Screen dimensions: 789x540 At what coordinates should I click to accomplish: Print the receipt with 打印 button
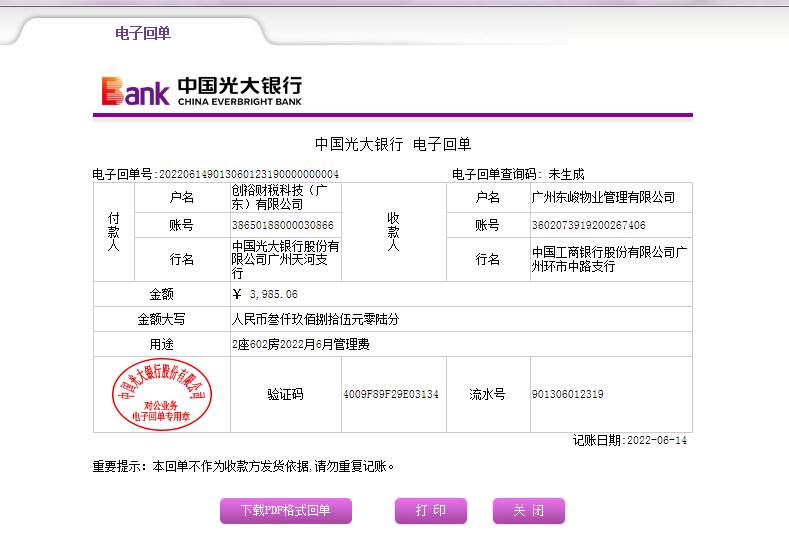431,511
